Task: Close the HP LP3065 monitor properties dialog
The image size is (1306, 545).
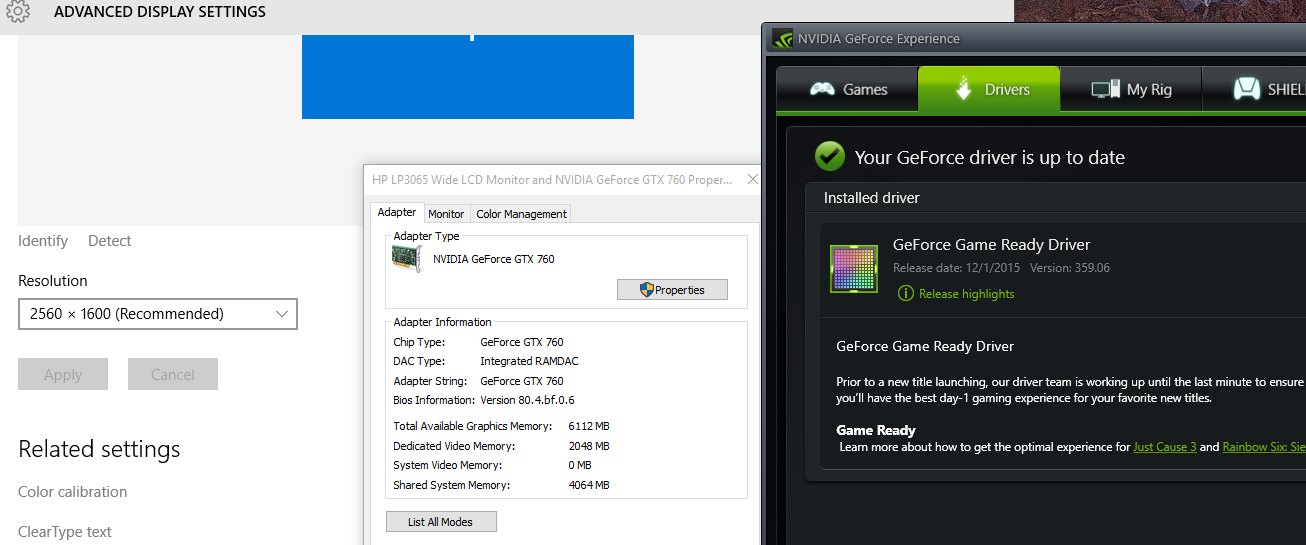Action: (752, 180)
